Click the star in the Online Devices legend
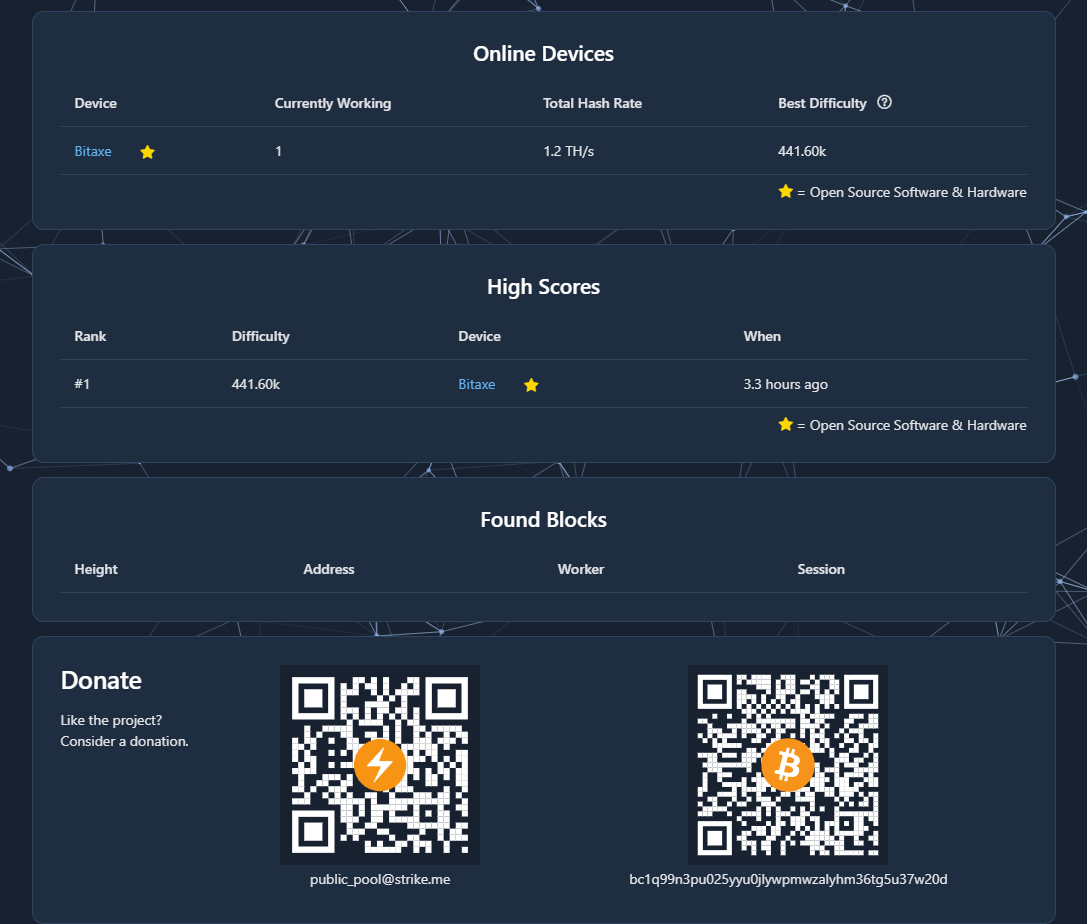Image resolution: width=1087 pixels, height=924 pixels. click(x=785, y=191)
